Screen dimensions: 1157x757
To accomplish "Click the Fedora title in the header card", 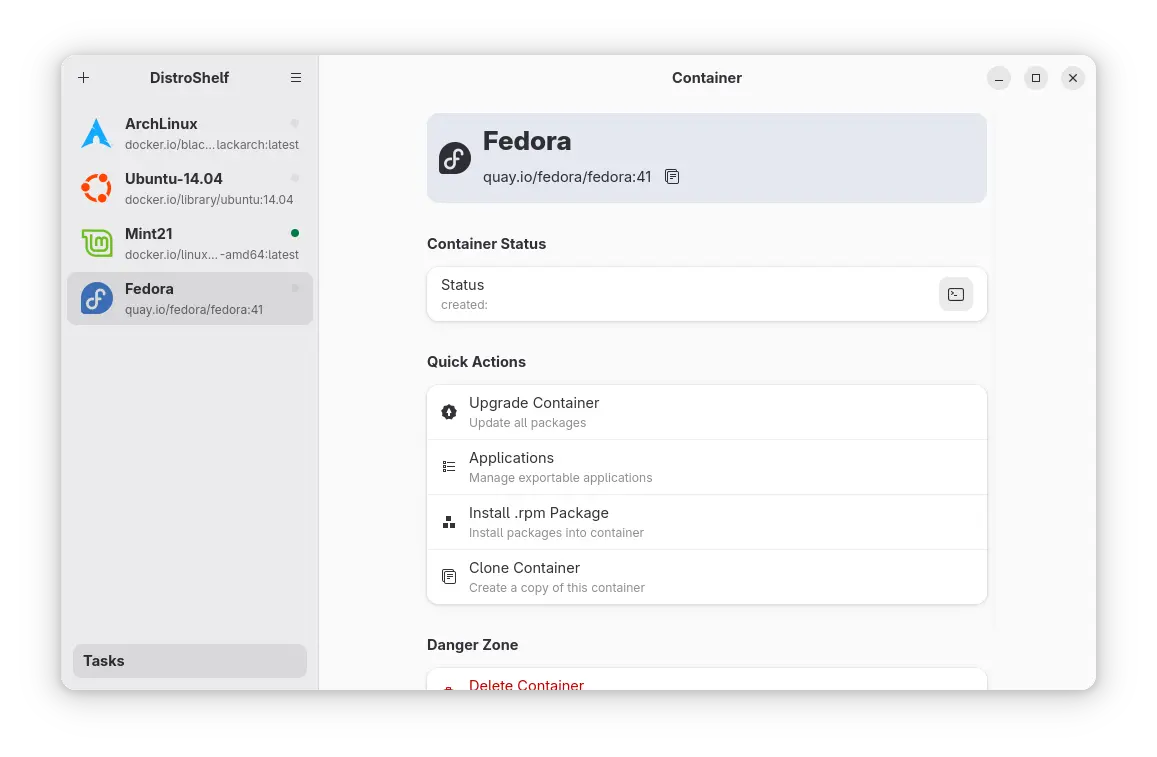I will (527, 141).
